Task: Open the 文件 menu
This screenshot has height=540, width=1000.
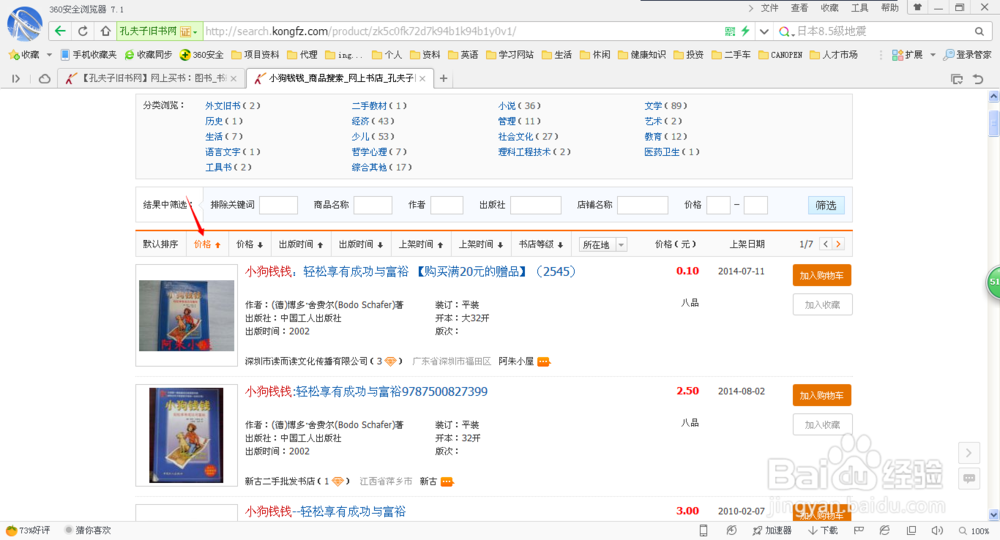Action: [770, 8]
